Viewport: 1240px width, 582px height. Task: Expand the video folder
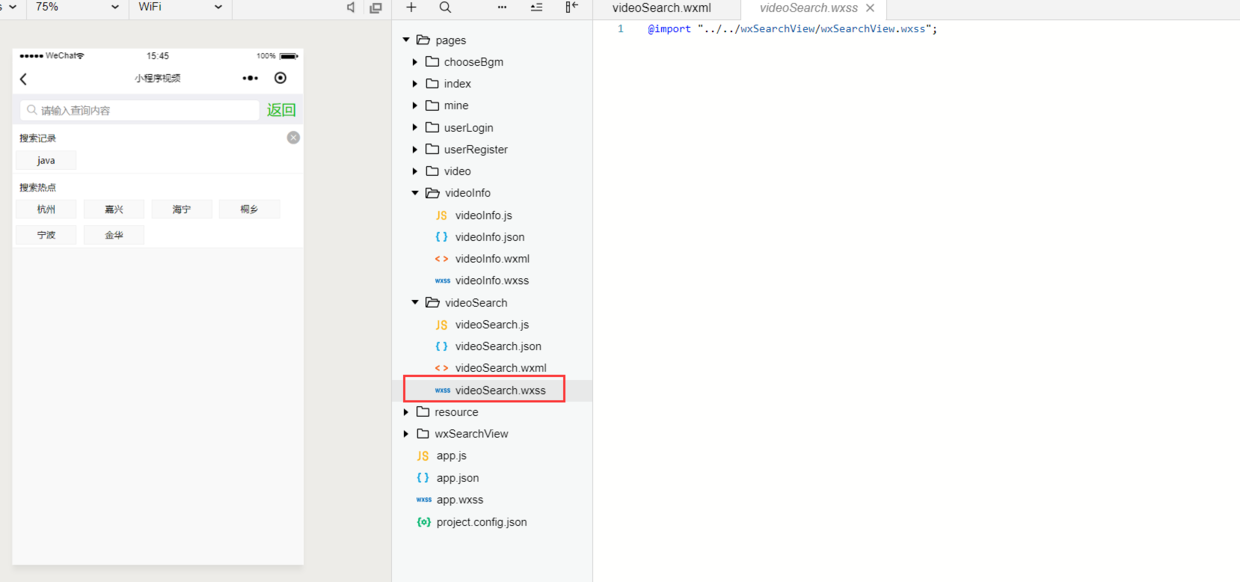coord(415,171)
